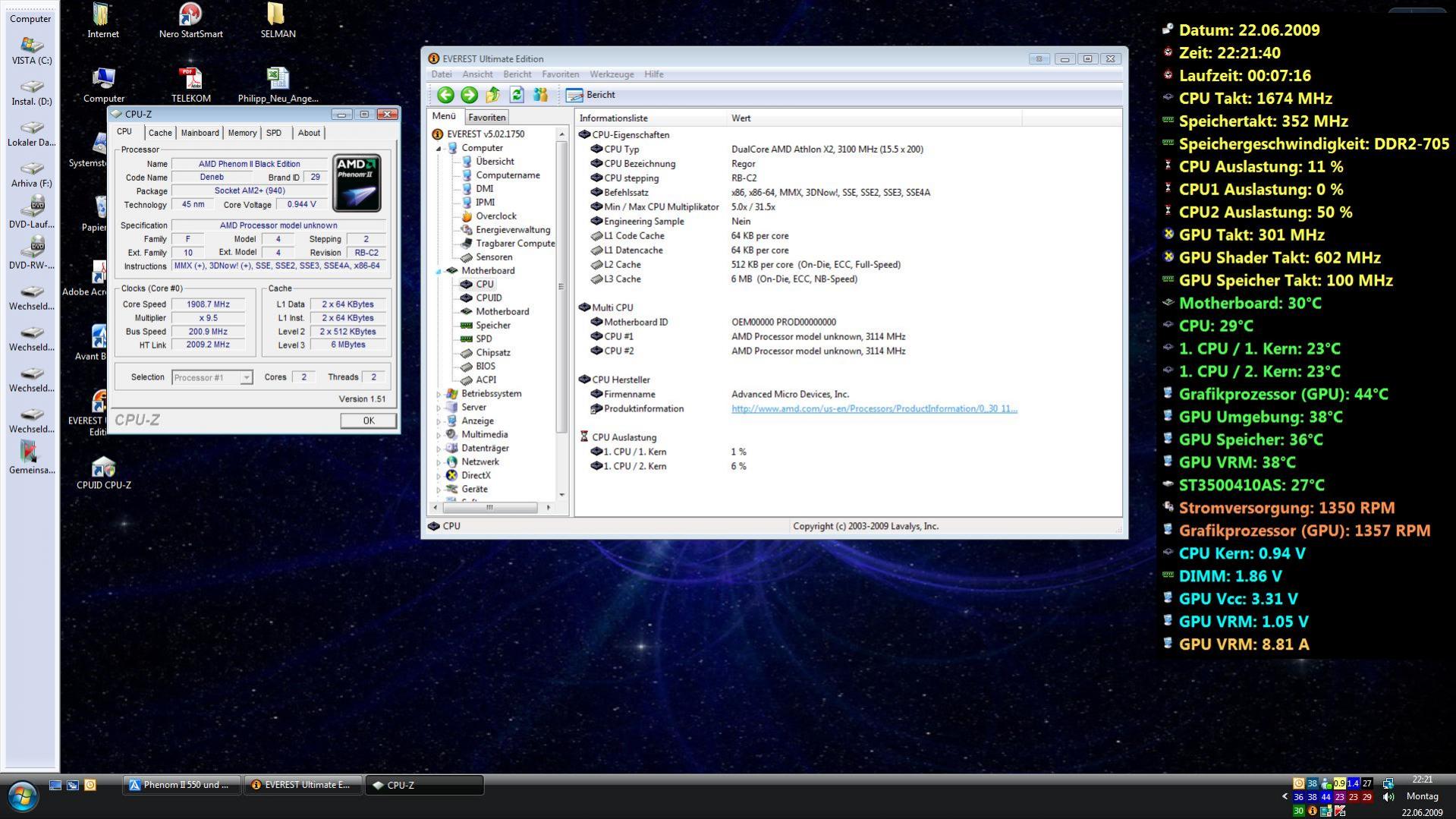Open the Processor selection dropdown in CPU-Z
The width and height of the screenshot is (1456, 819).
[x=246, y=377]
